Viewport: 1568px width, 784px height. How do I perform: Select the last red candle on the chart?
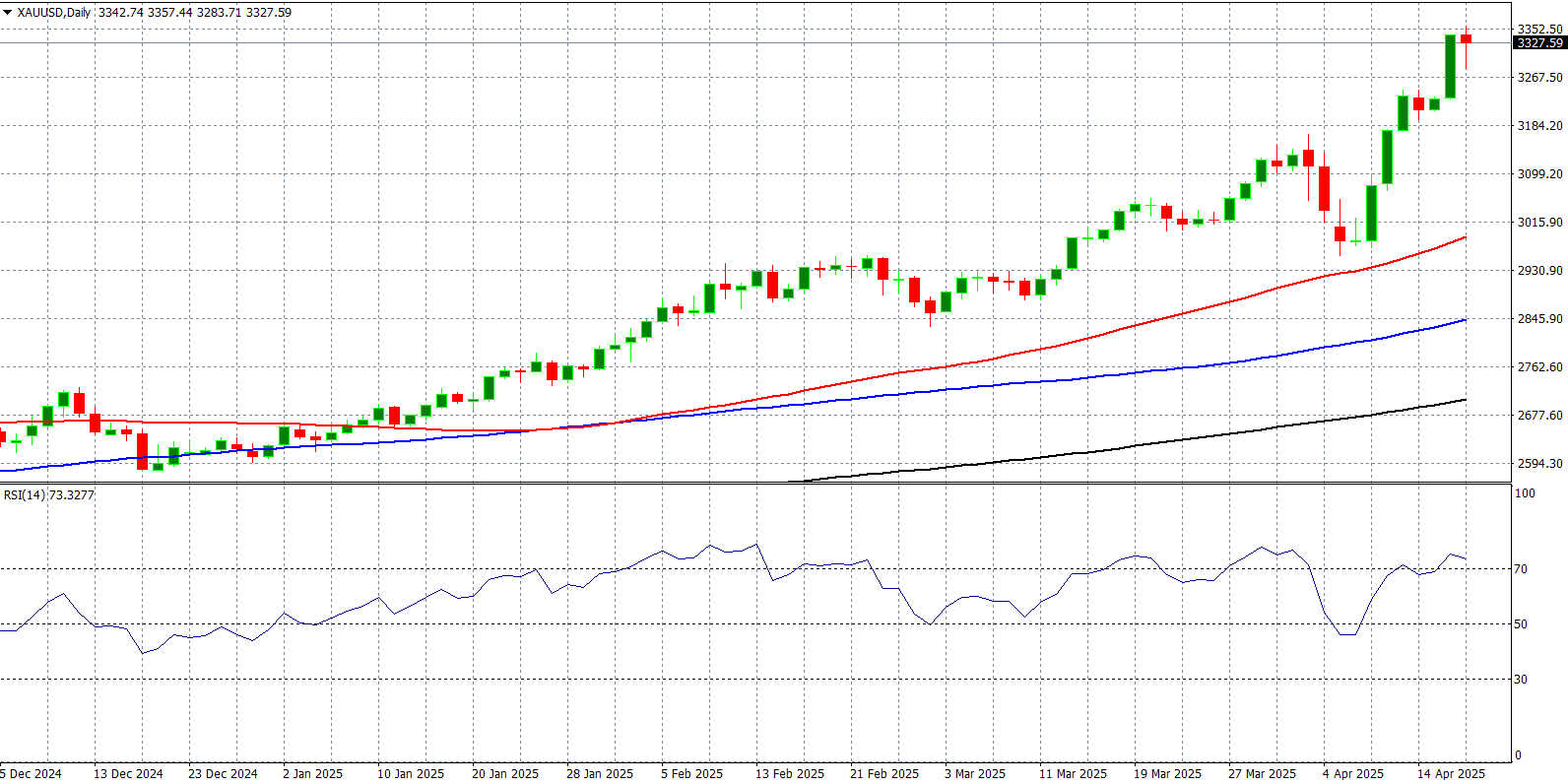click(x=1467, y=39)
